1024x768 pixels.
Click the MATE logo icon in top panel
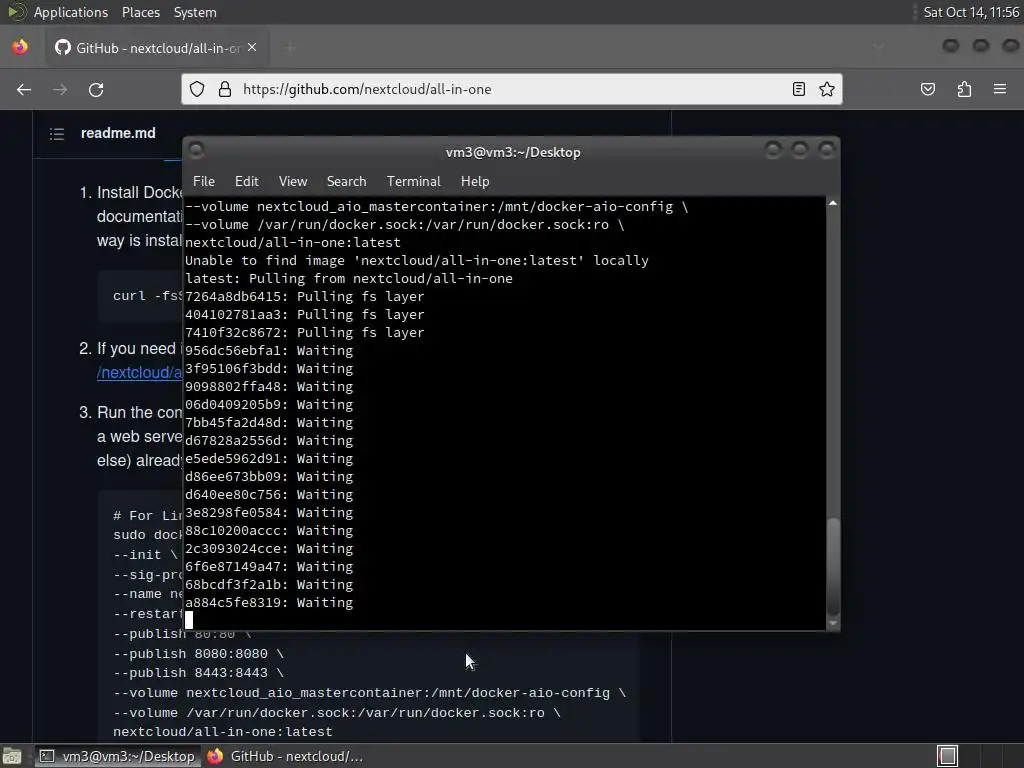[x=16, y=12]
